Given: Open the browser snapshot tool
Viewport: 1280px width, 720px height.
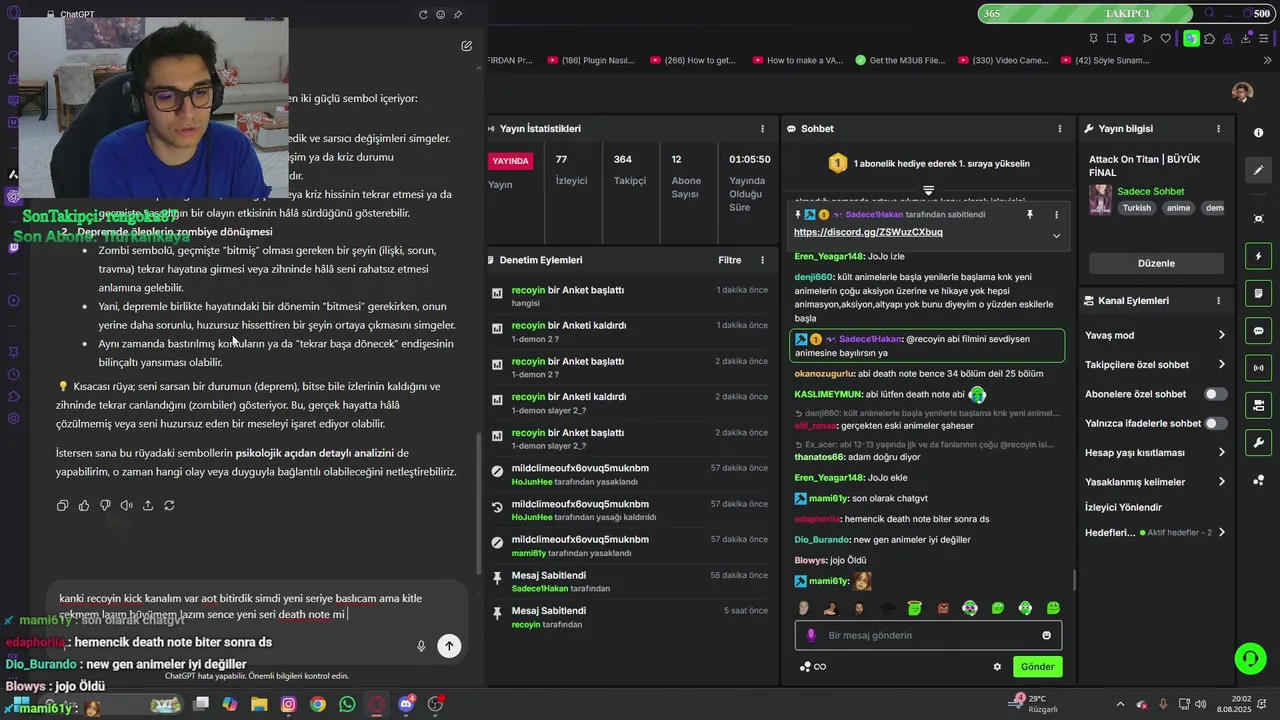Looking at the screenshot, I should click(1112, 39).
